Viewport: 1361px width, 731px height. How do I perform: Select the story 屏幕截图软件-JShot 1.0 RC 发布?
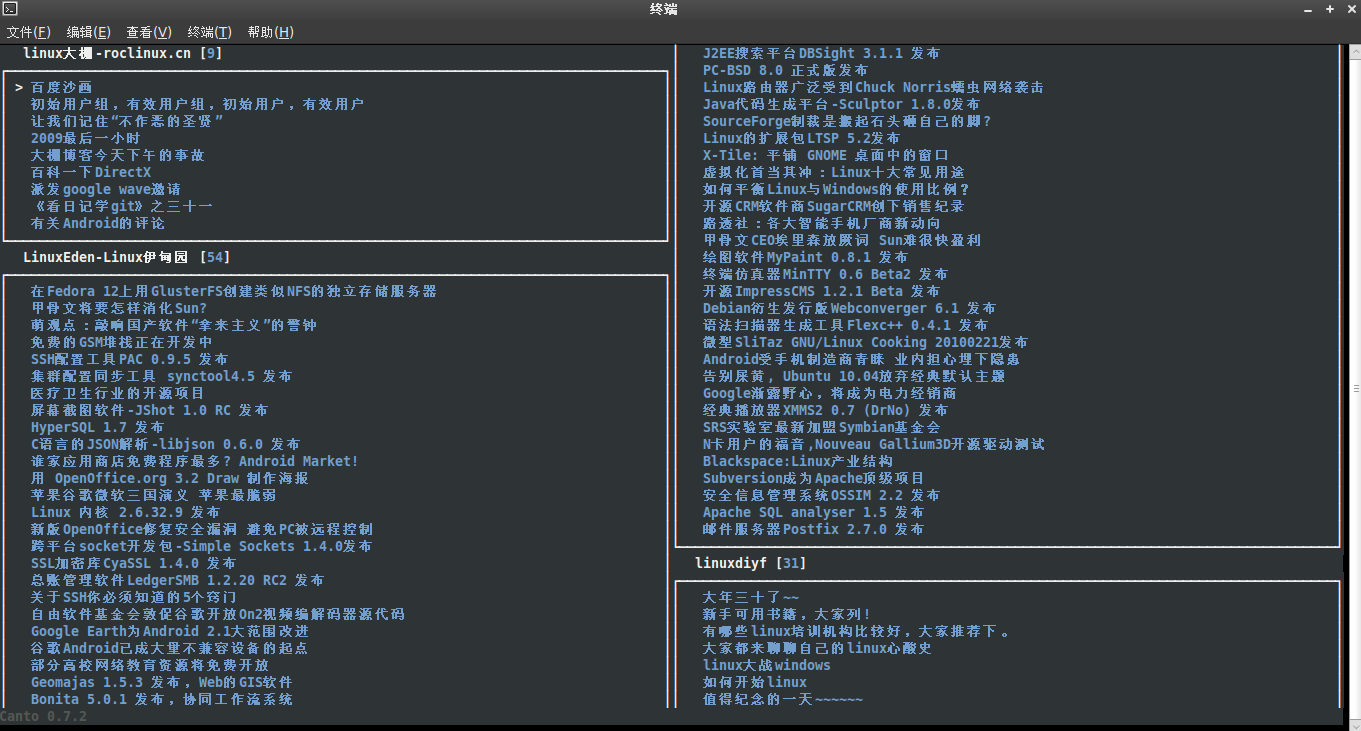pos(149,411)
